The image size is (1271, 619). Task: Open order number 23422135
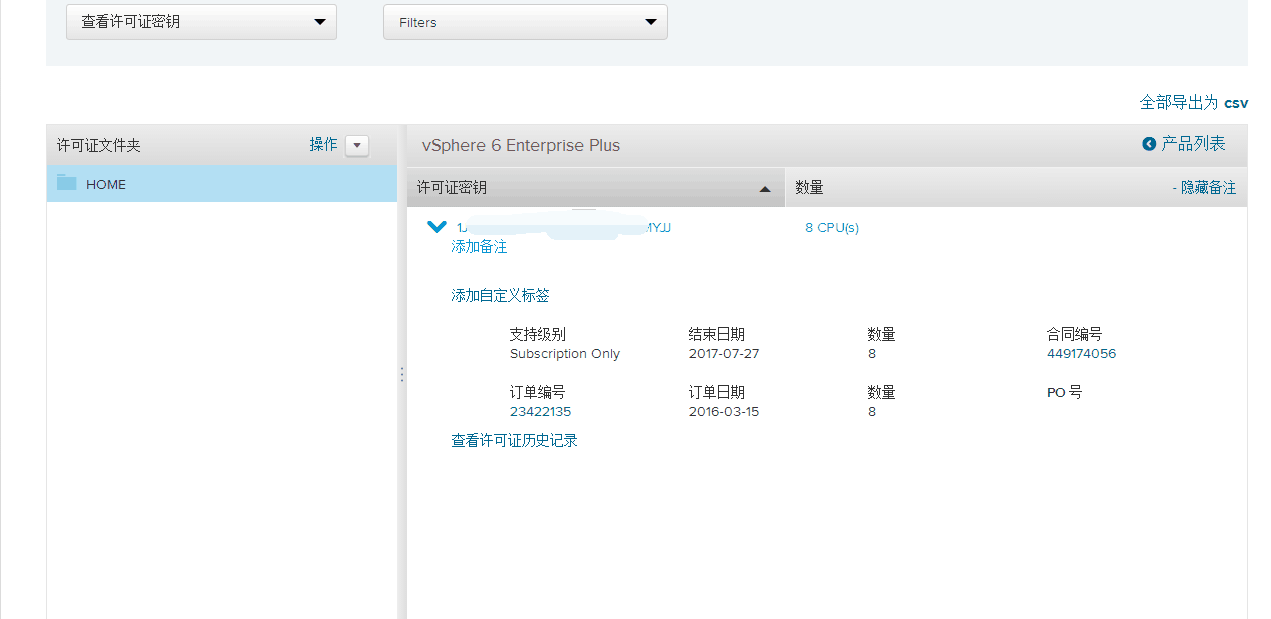coord(541,412)
